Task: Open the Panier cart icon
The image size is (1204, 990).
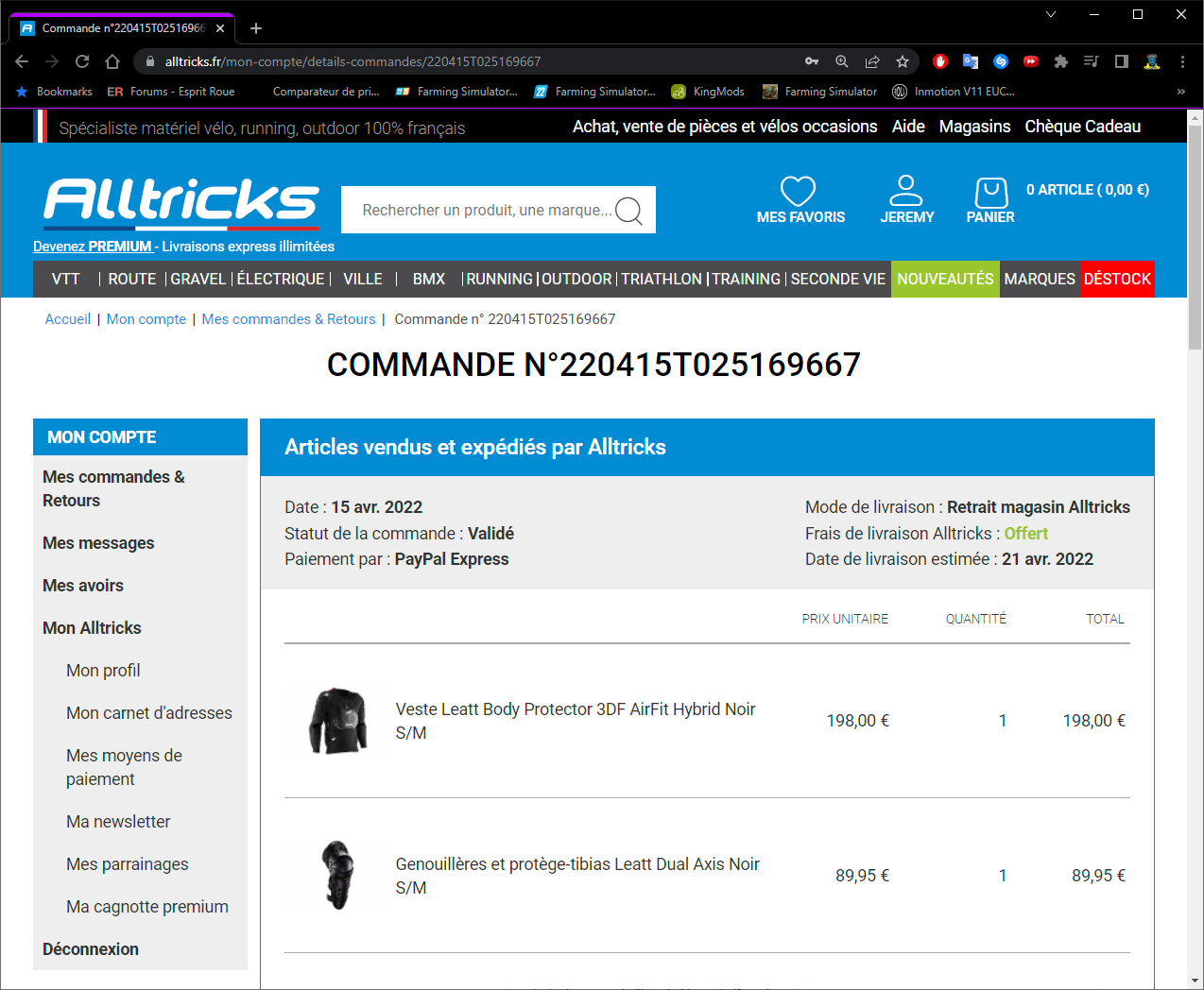Action: [990, 192]
